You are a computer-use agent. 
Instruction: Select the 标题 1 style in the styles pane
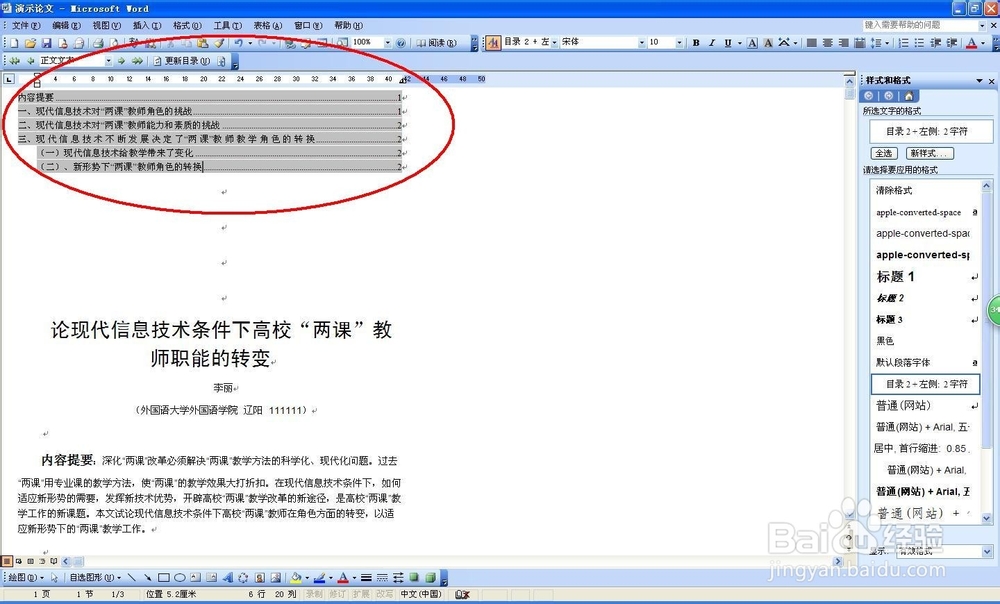click(897, 277)
